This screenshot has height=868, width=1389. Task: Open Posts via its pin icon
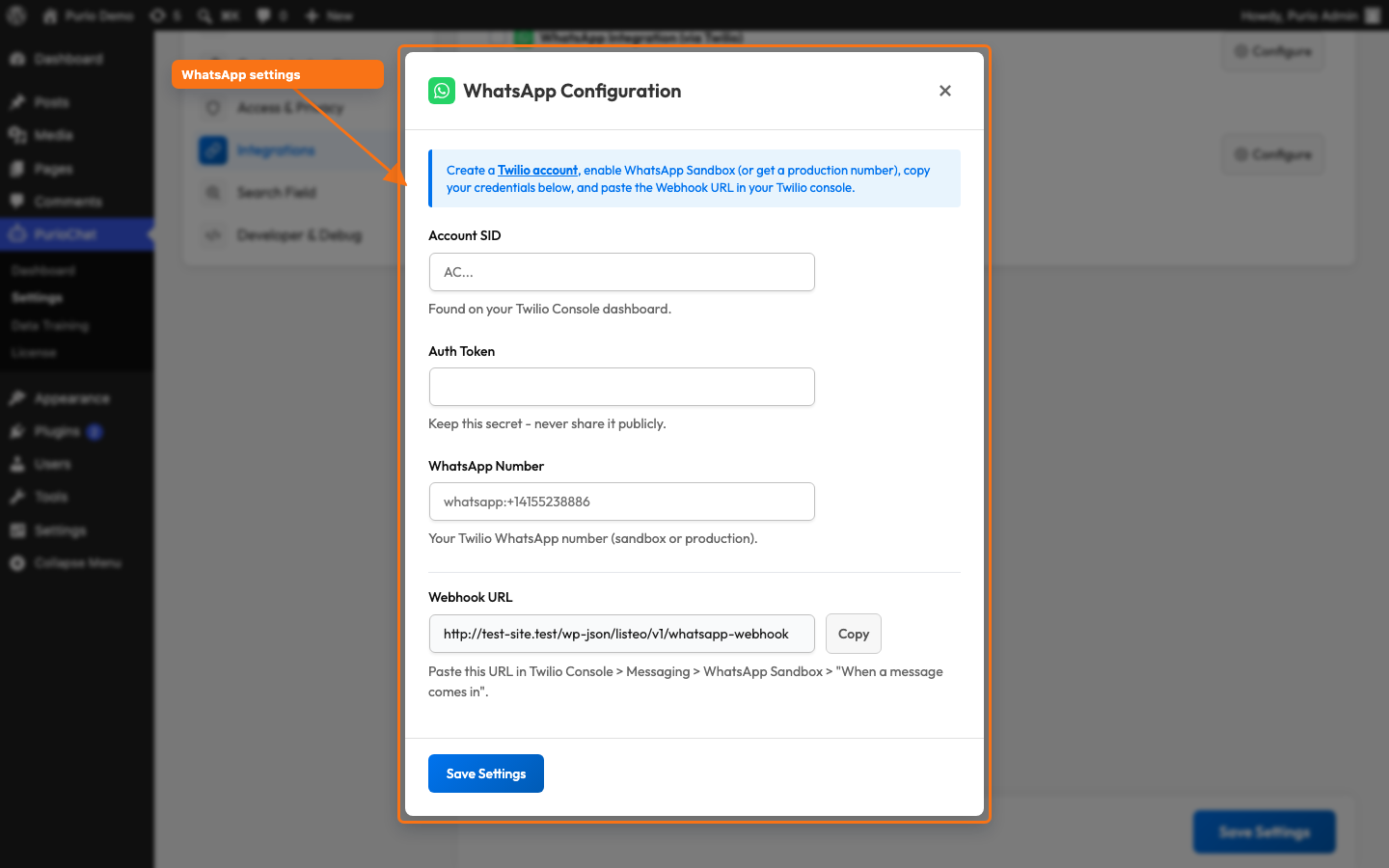[17, 102]
